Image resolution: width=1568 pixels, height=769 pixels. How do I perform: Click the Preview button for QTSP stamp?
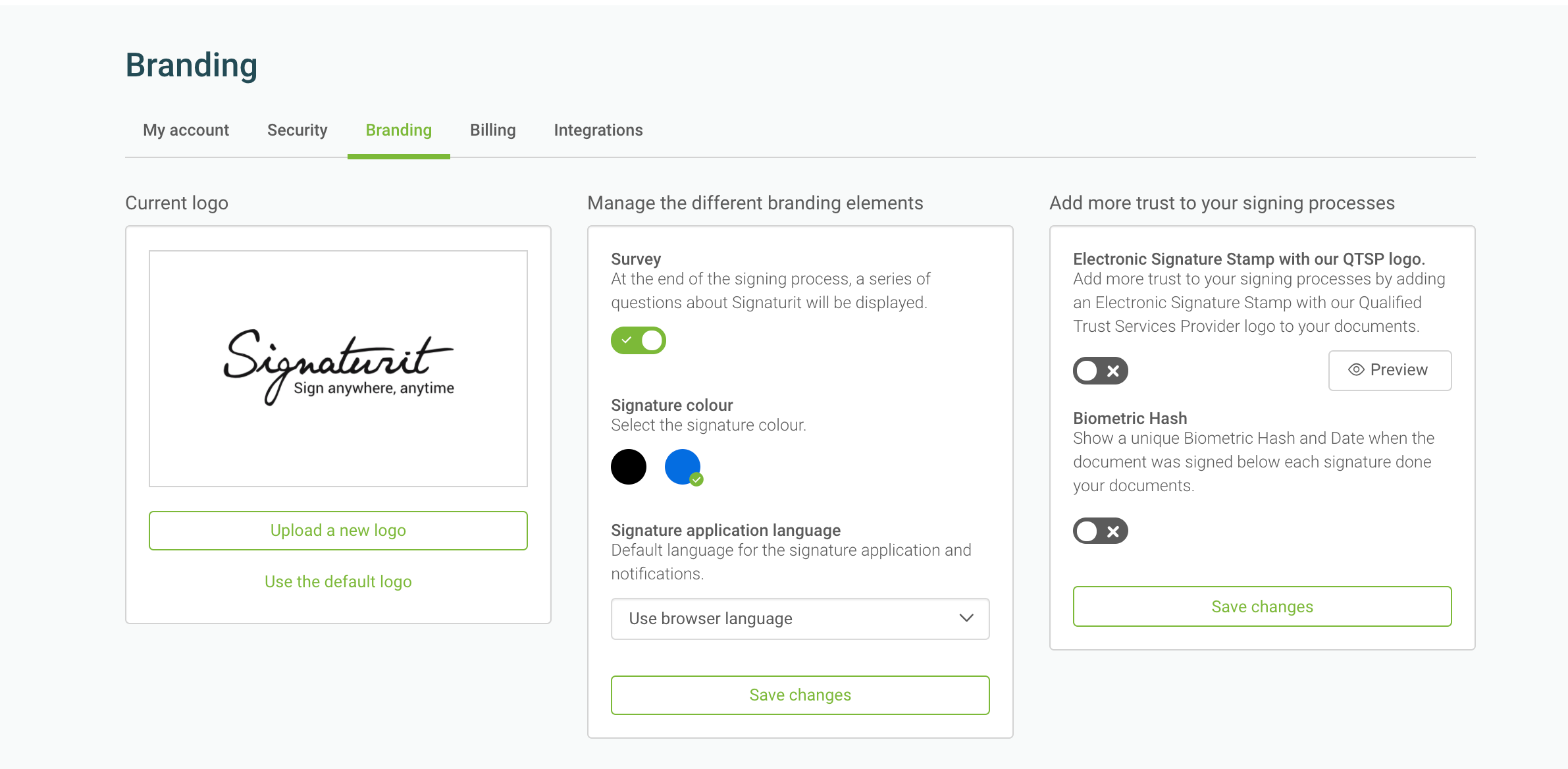(1390, 371)
